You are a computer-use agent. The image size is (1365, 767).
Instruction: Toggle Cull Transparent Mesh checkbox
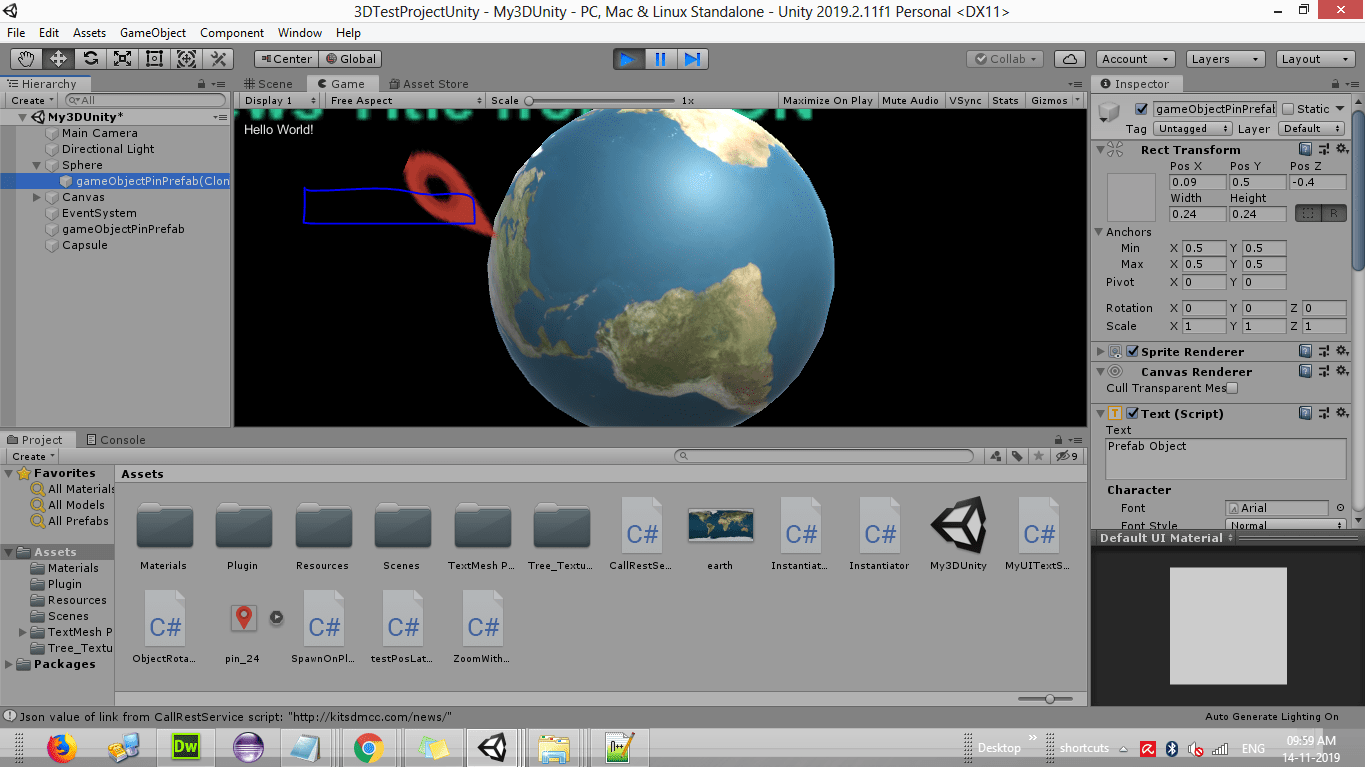coord(1232,388)
